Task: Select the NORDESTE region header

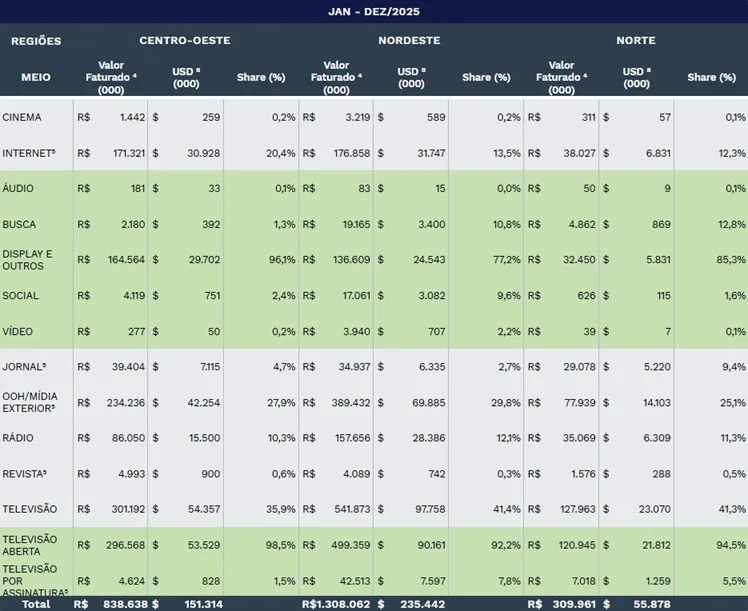Action: click(409, 41)
